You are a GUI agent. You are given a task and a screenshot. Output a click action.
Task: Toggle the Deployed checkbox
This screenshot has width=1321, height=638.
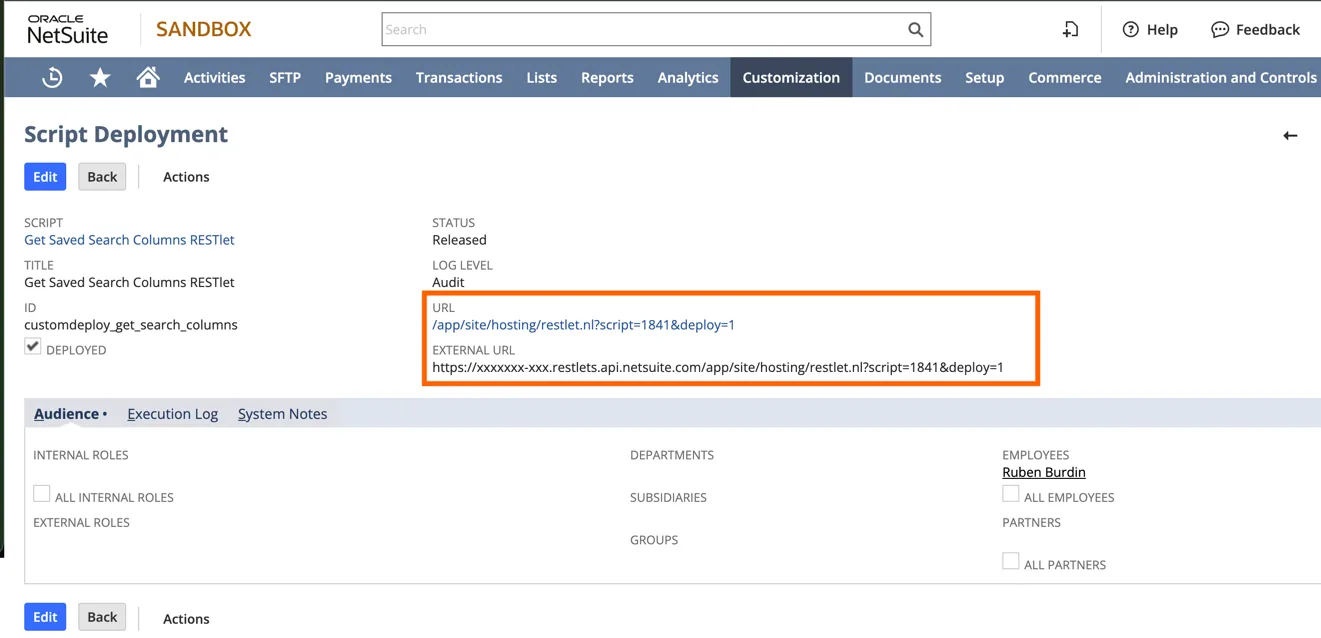pyautogui.click(x=33, y=347)
